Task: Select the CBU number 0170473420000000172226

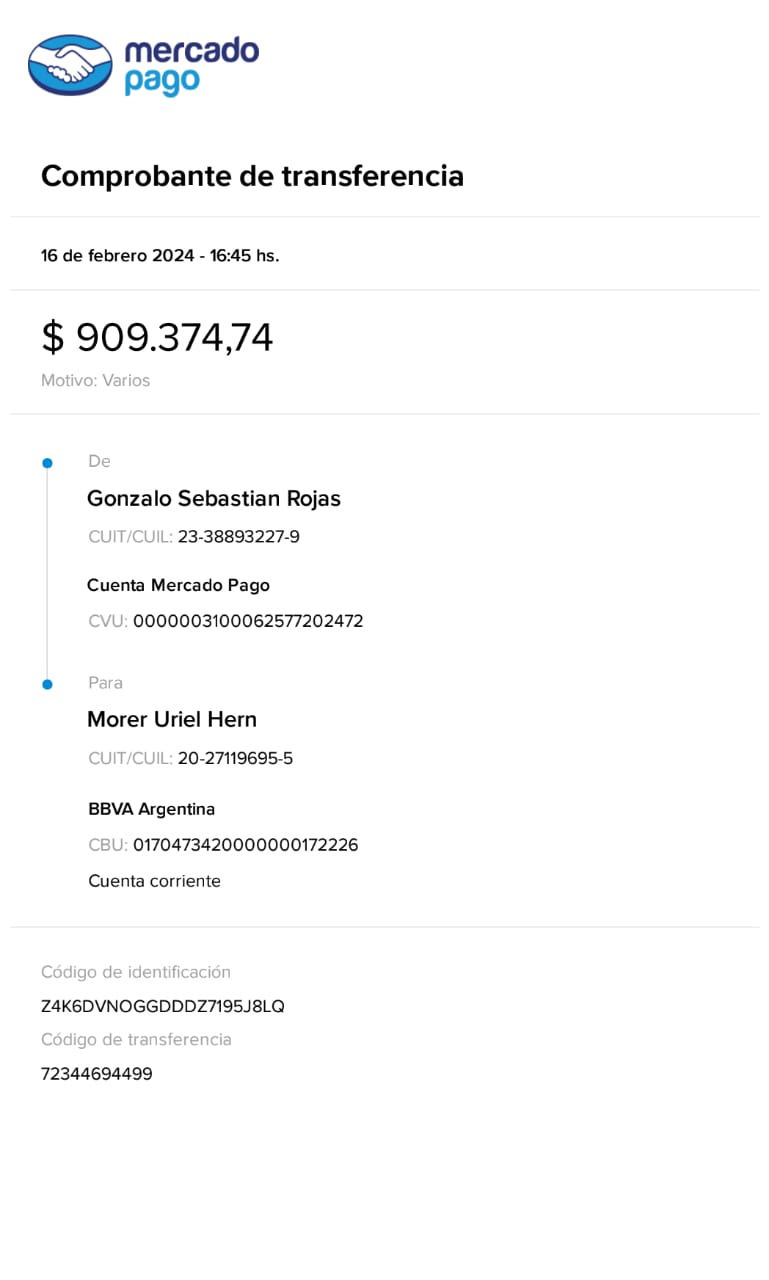Action: click(x=245, y=845)
